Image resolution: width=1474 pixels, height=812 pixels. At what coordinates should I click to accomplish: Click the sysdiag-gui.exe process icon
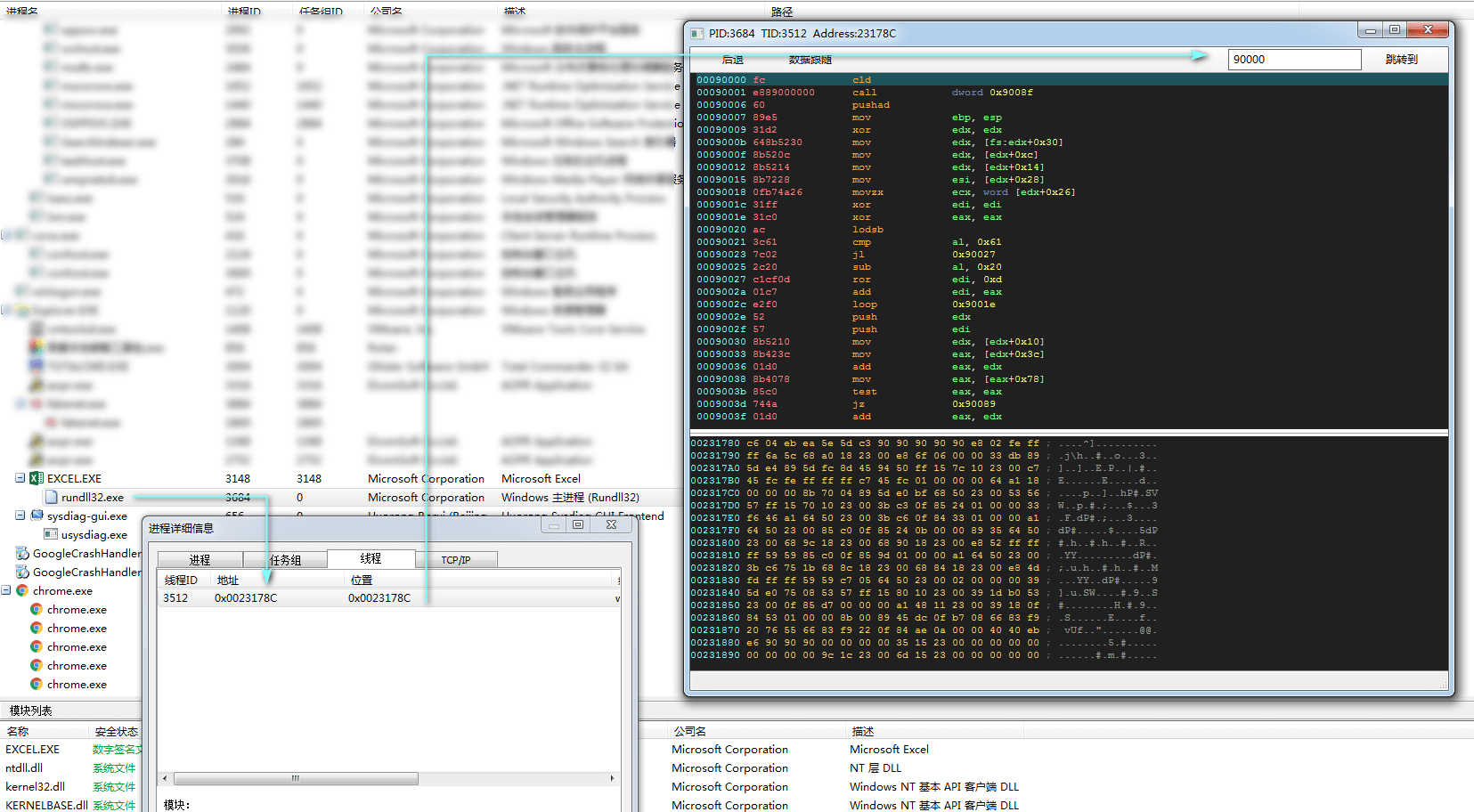(37, 516)
